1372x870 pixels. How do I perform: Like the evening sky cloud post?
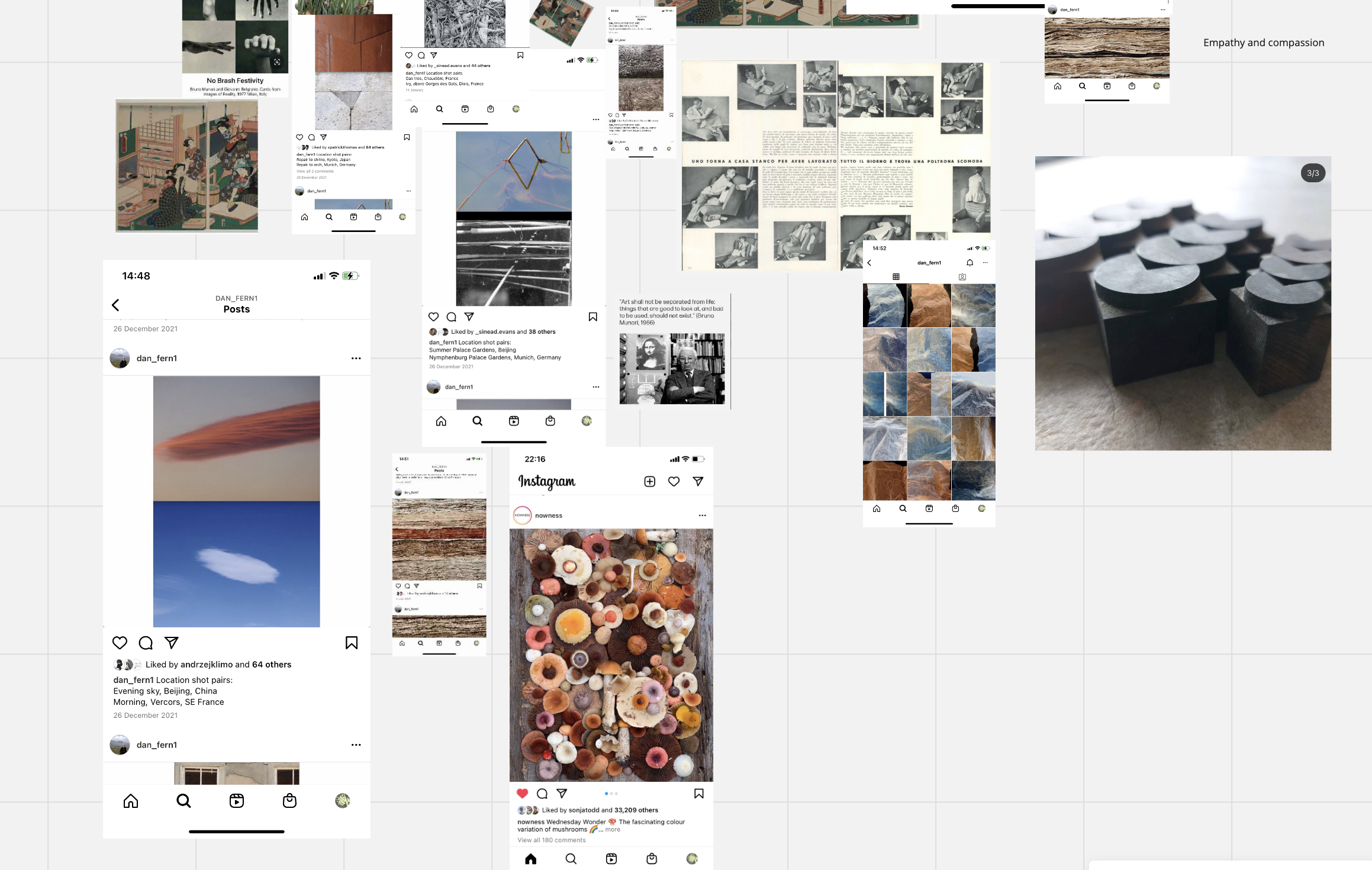pos(120,643)
